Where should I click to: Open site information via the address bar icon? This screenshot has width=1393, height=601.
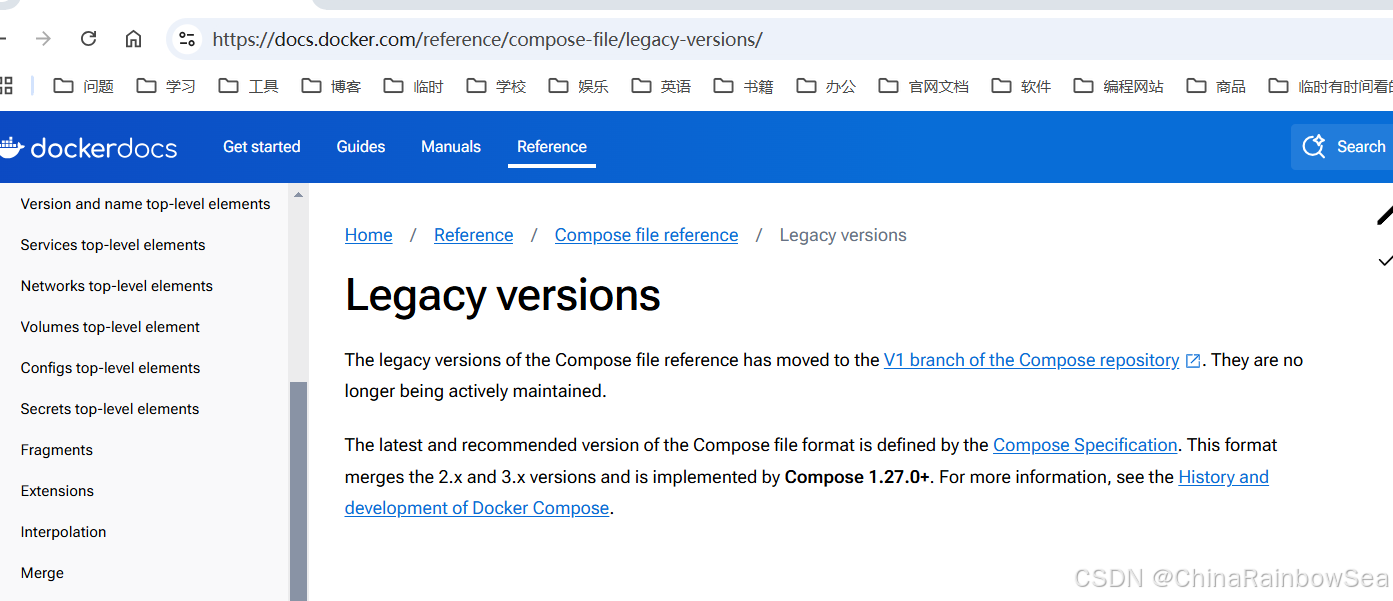coord(186,38)
